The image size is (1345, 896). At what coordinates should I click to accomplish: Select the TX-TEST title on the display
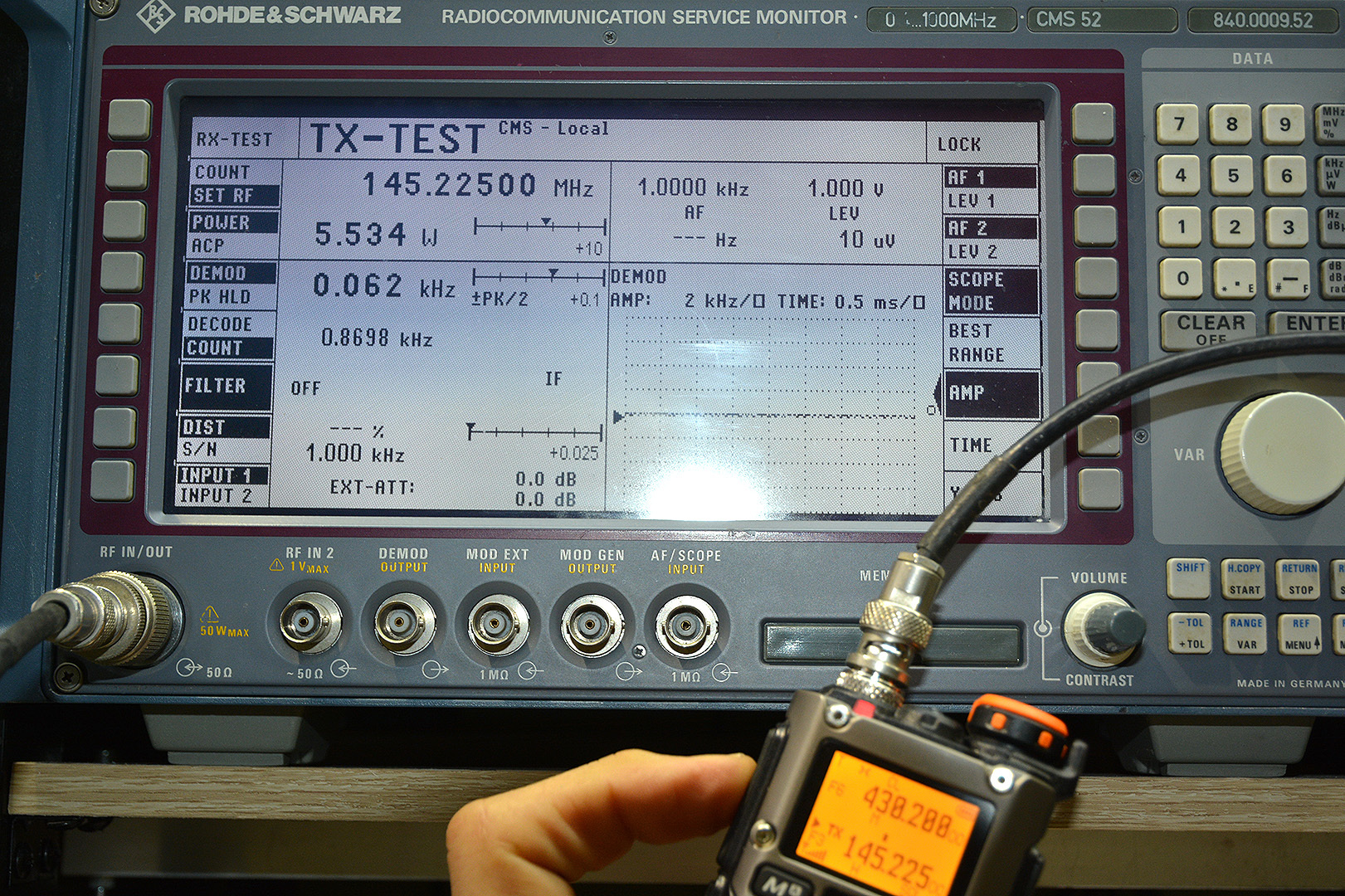click(x=397, y=139)
